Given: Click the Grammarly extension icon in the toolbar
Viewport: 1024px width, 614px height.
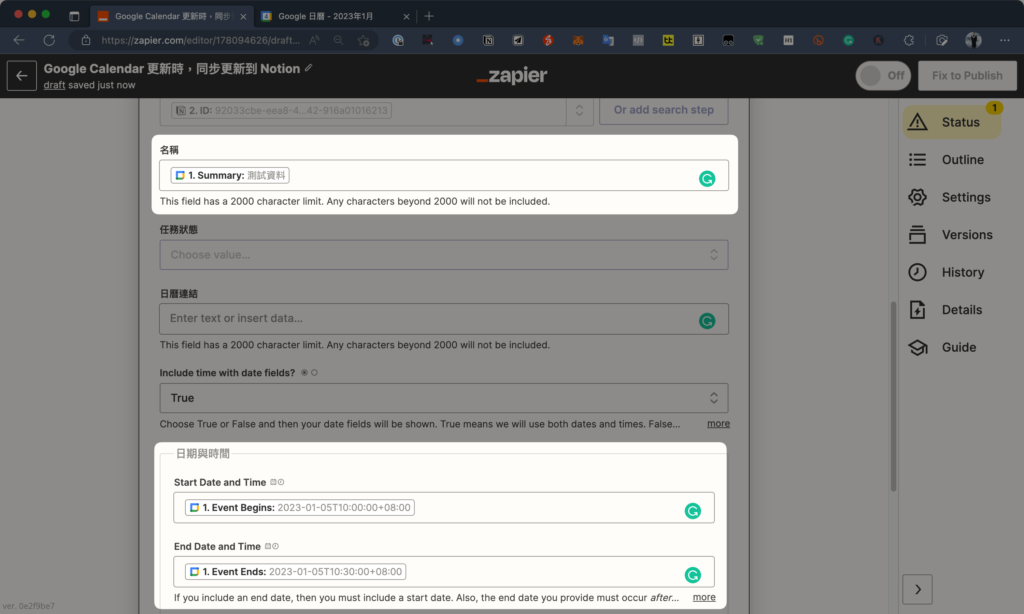Looking at the screenshot, I should [x=848, y=40].
